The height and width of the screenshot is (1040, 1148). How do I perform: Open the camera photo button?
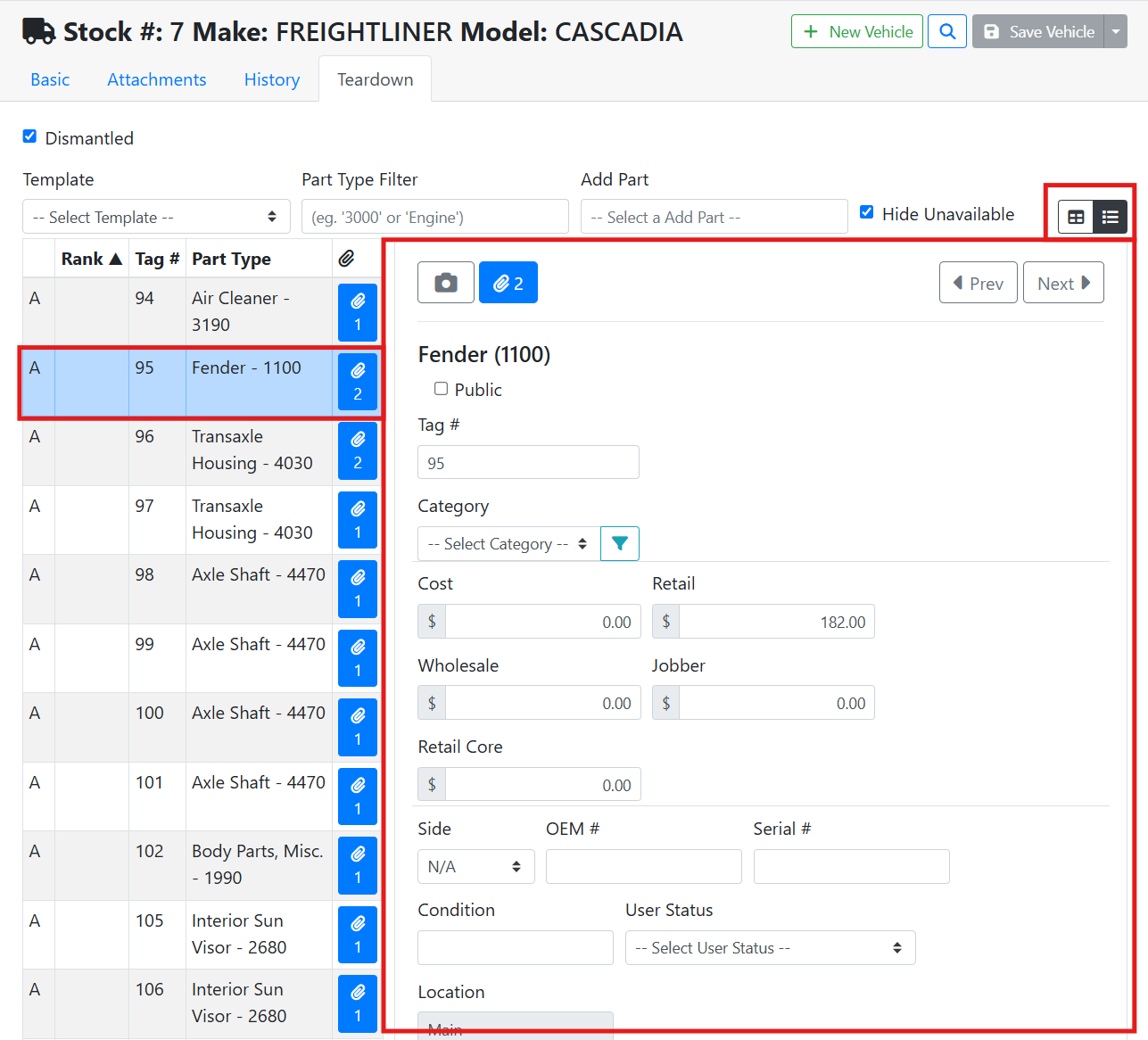click(445, 283)
